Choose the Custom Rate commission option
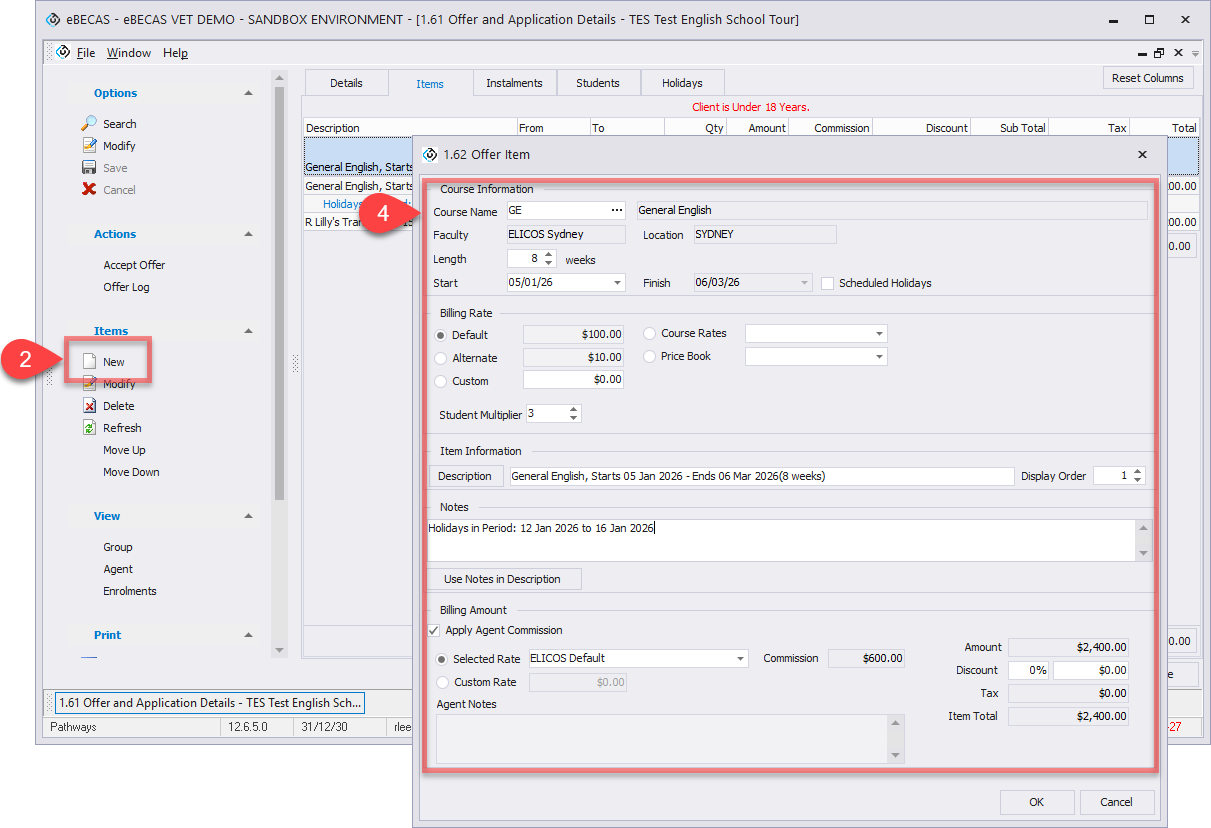Image resolution: width=1211 pixels, height=828 pixels. pos(442,682)
